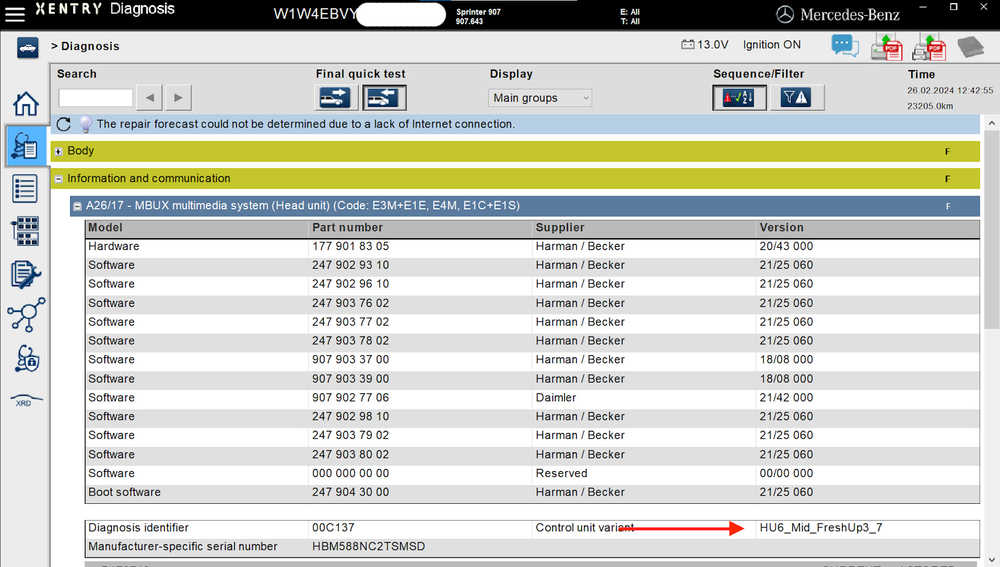Screen dimensions: 1000x567
Task: Click the Daimler supplier cell
Action: [555, 397]
